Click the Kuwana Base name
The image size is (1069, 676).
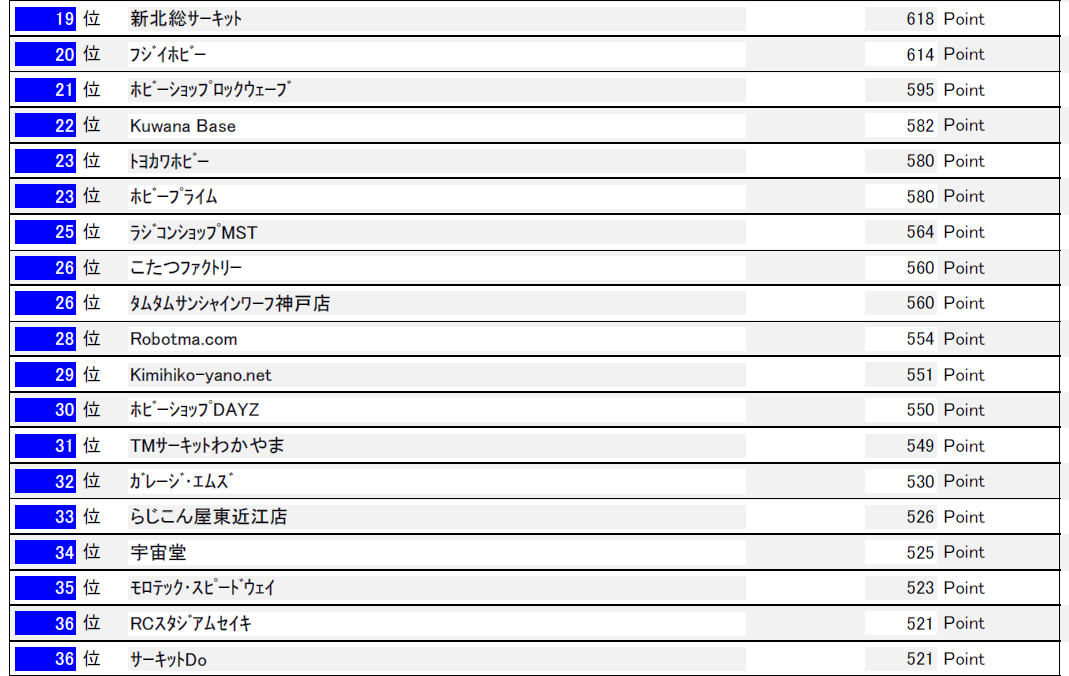(183, 126)
